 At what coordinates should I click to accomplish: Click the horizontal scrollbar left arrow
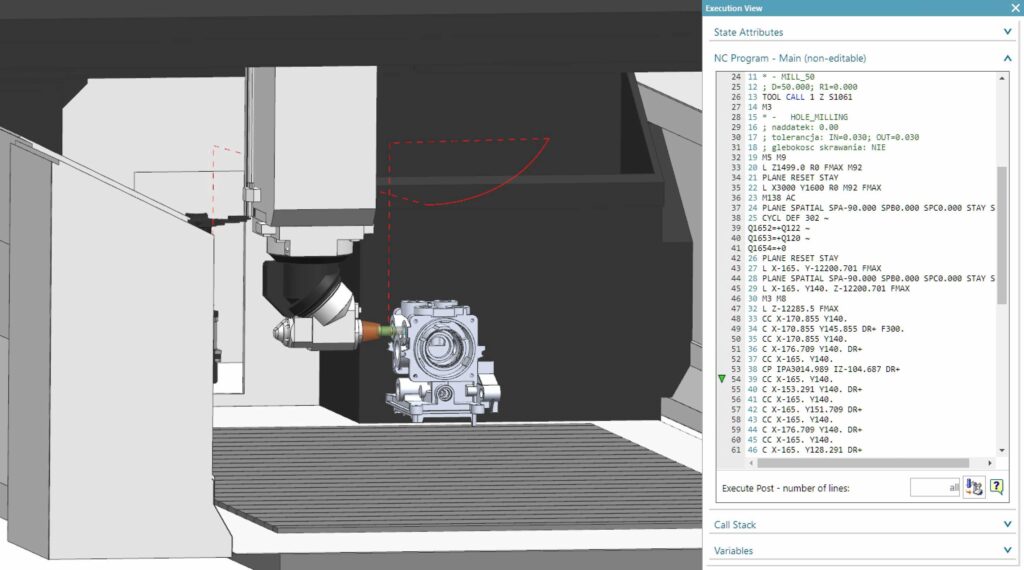point(723,463)
